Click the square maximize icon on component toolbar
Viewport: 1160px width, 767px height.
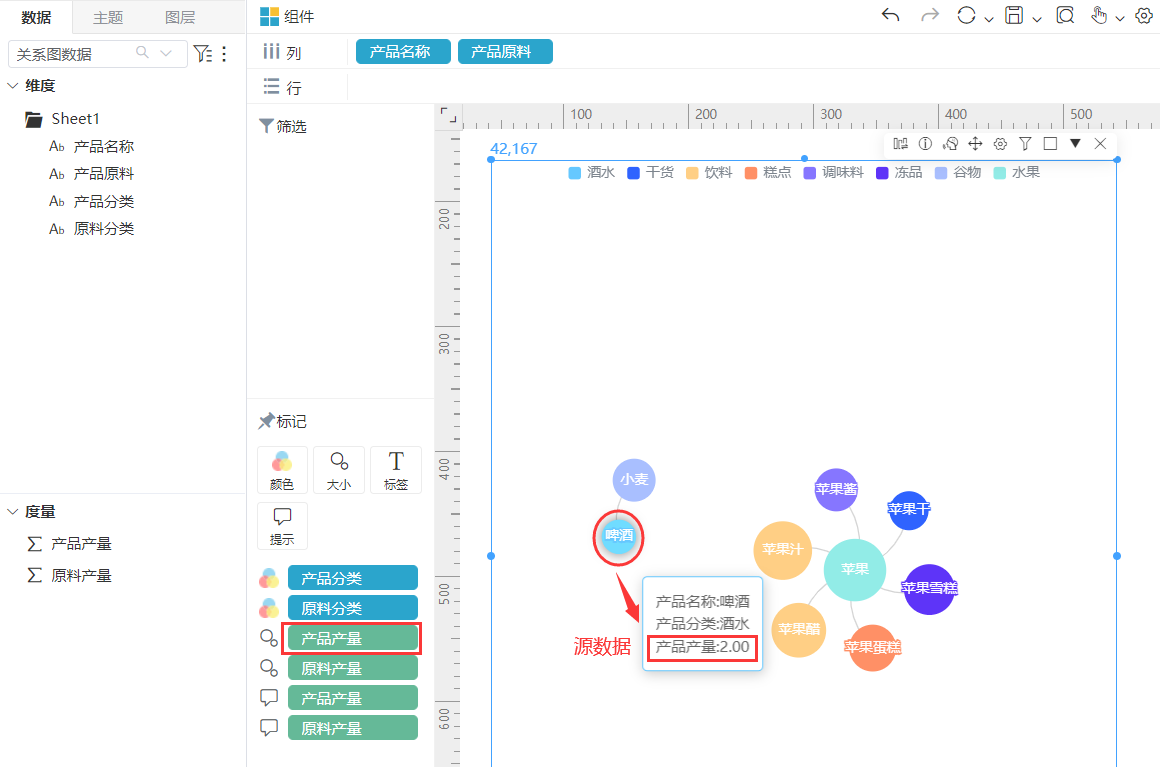1050,143
